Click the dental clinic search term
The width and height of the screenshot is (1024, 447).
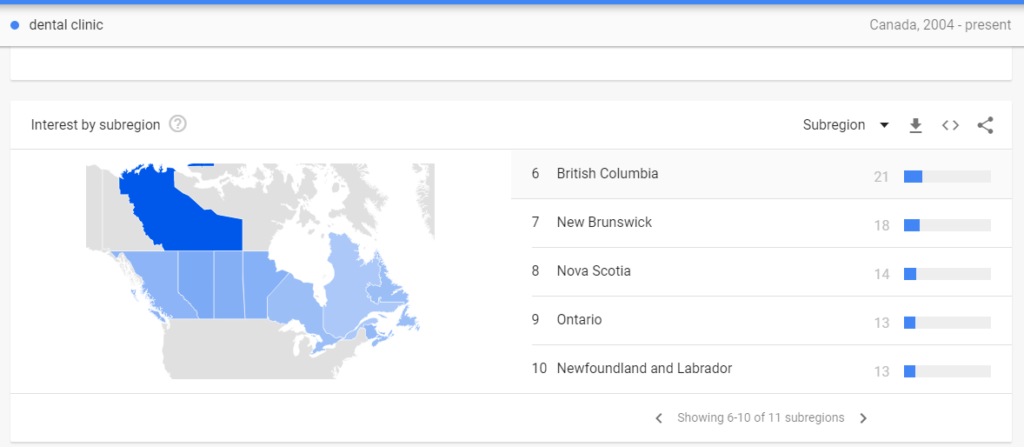point(66,25)
